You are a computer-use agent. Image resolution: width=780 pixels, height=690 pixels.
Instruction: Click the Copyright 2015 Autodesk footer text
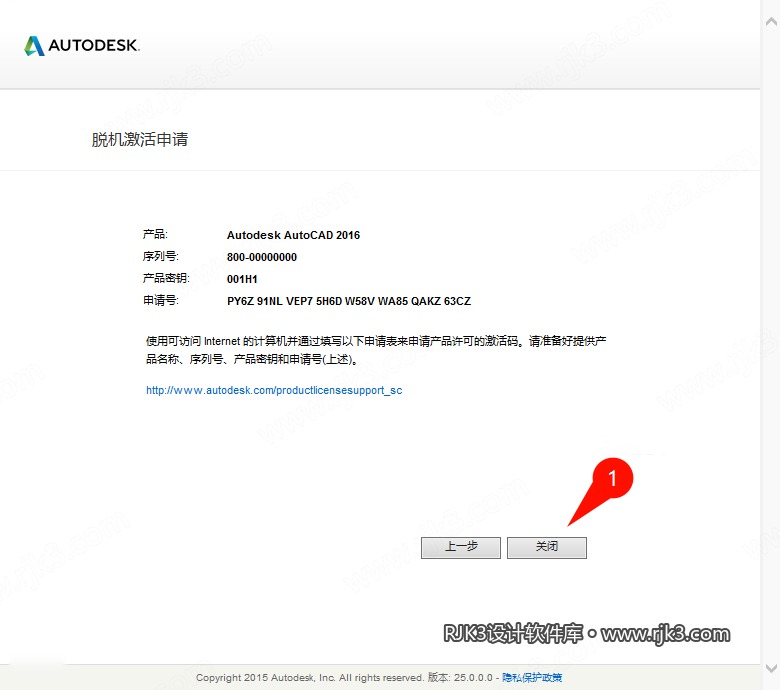(343, 678)
